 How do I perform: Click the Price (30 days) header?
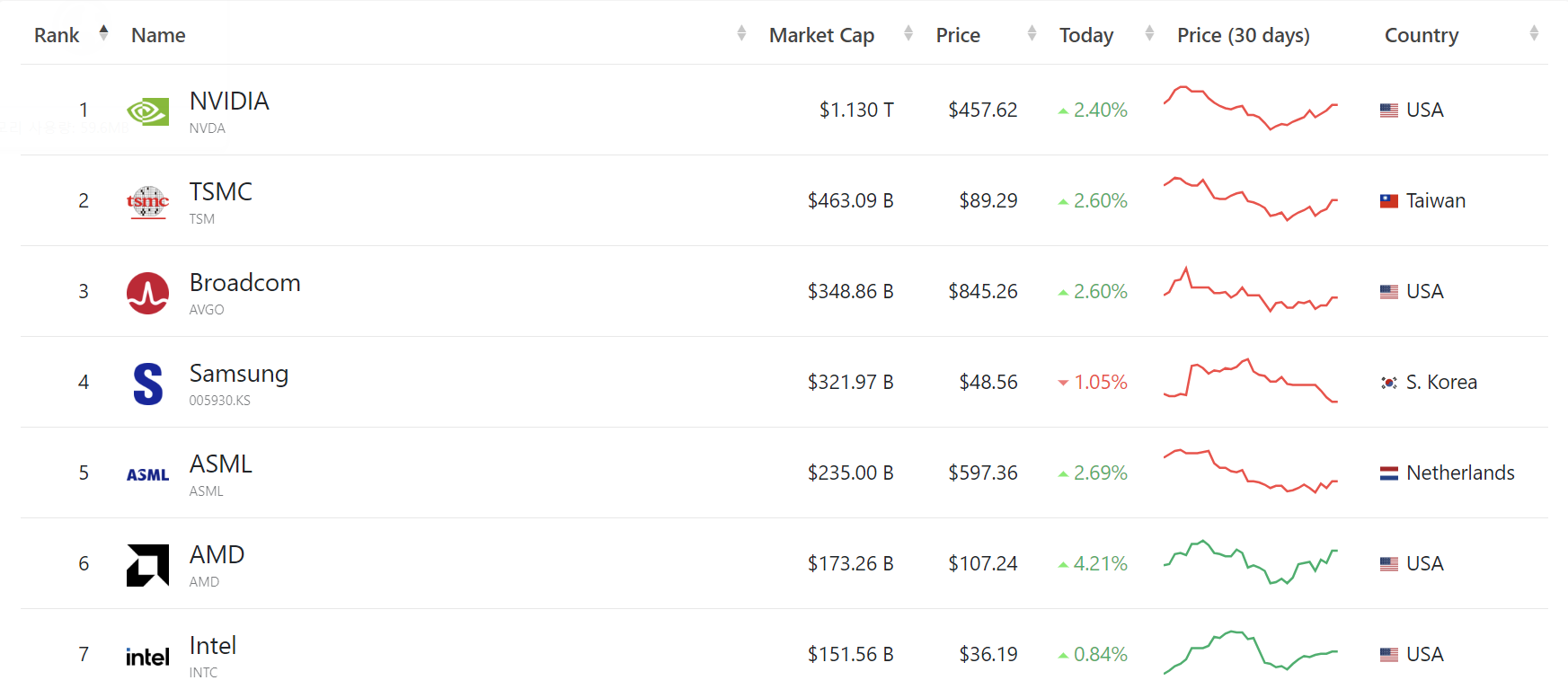pyautogui.click(x=1244, y=35)
